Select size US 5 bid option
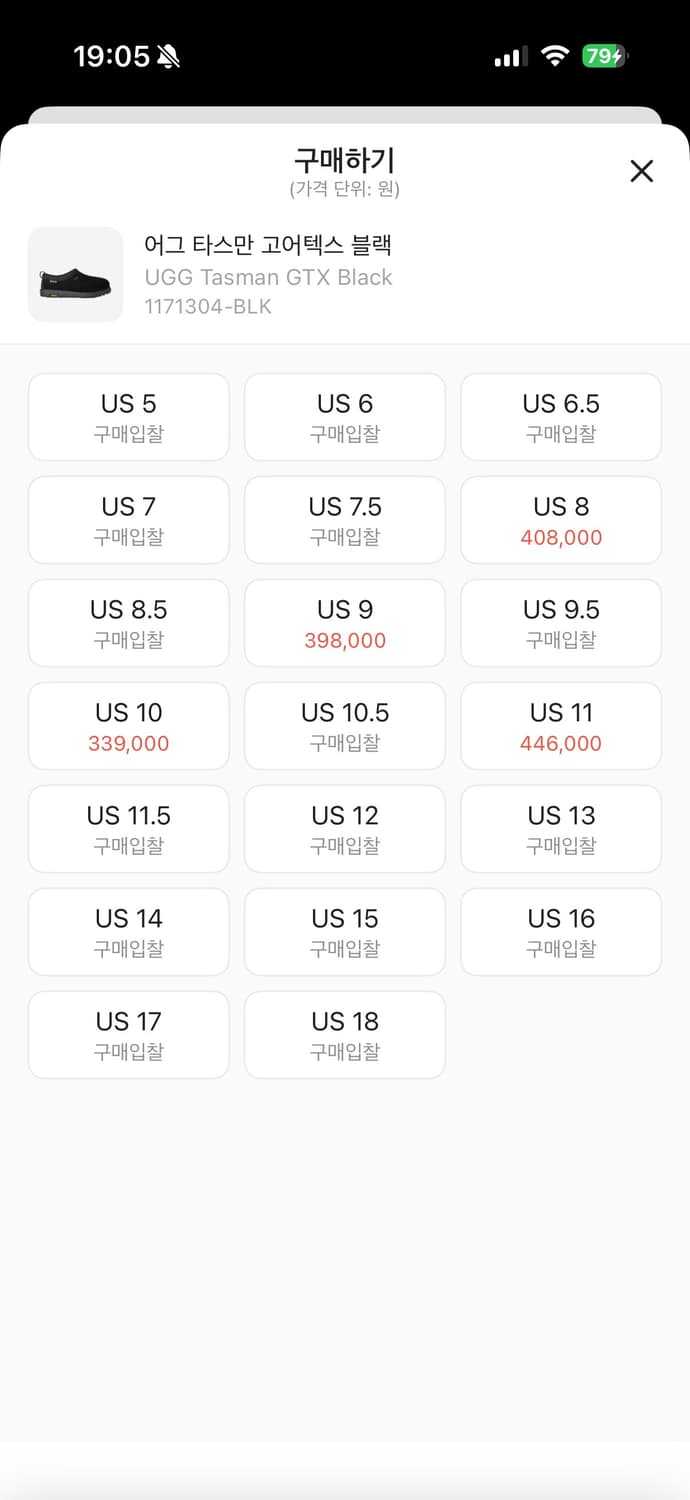 [129, 417]
